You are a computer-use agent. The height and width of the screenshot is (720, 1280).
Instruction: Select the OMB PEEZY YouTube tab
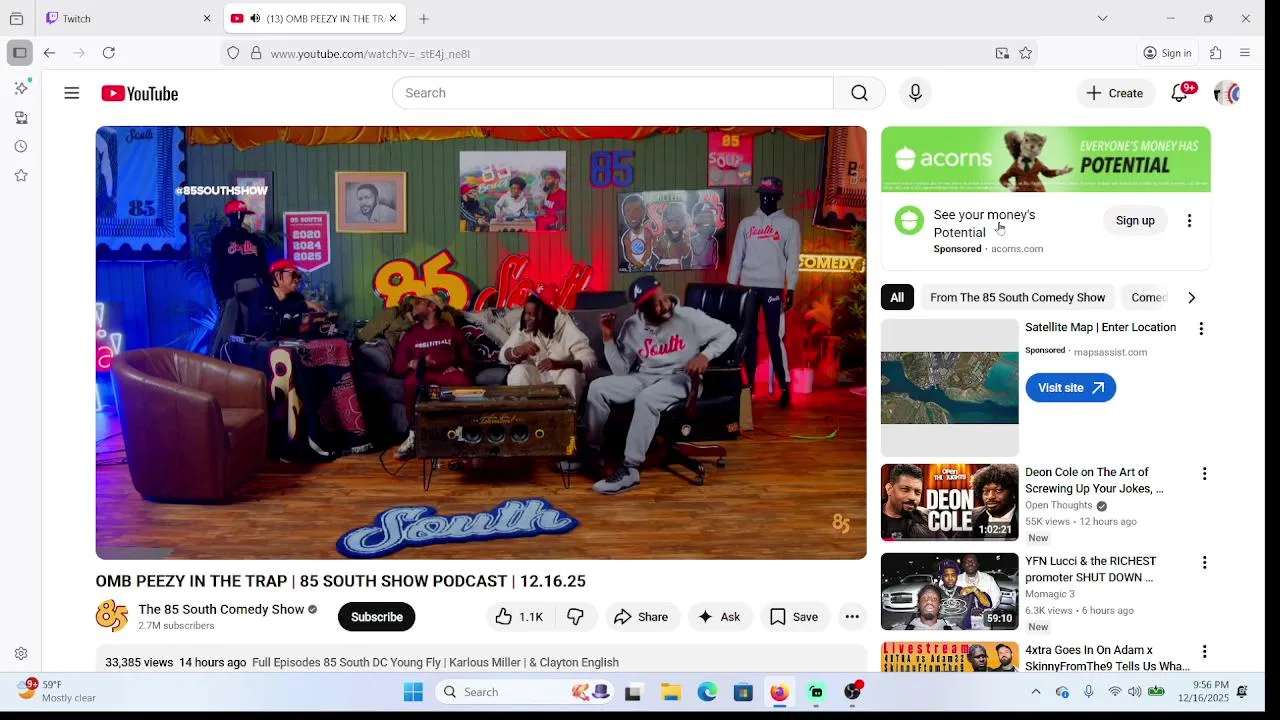coord(314,18)
